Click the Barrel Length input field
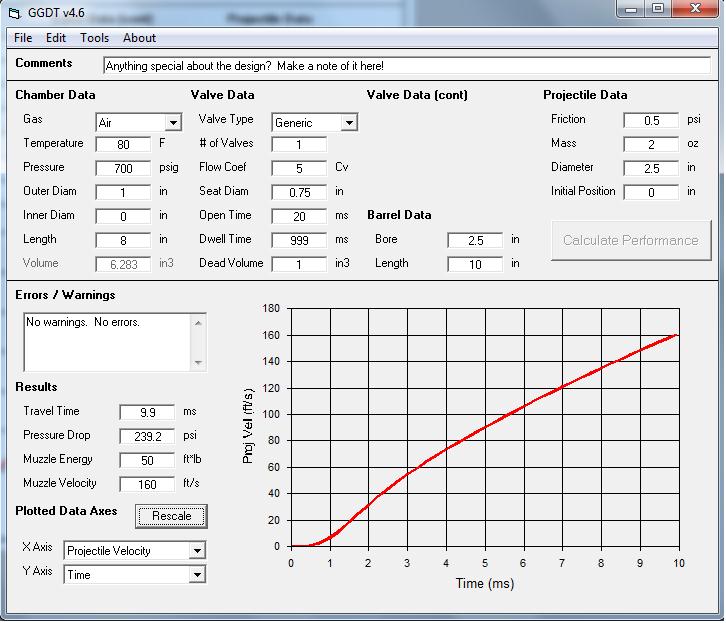Viewport: 726px width, 623px height. pyautogui.click(x=475, y=264)
